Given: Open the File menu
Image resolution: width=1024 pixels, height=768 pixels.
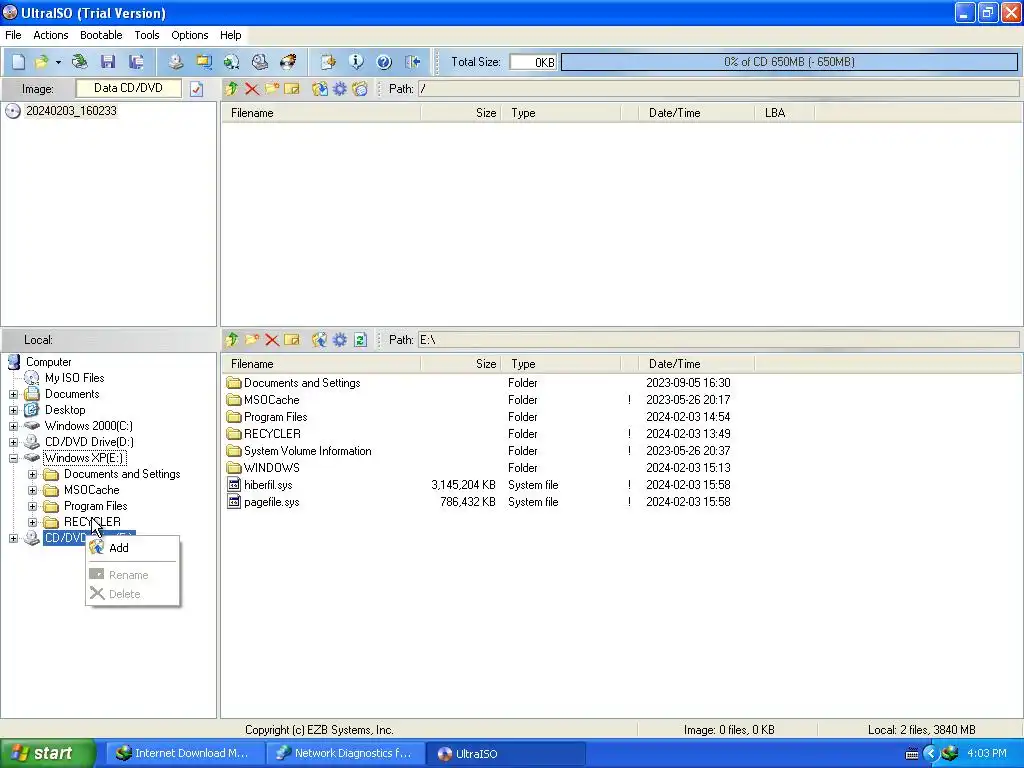Looking at the screenshot, I should tap(13, 35).
